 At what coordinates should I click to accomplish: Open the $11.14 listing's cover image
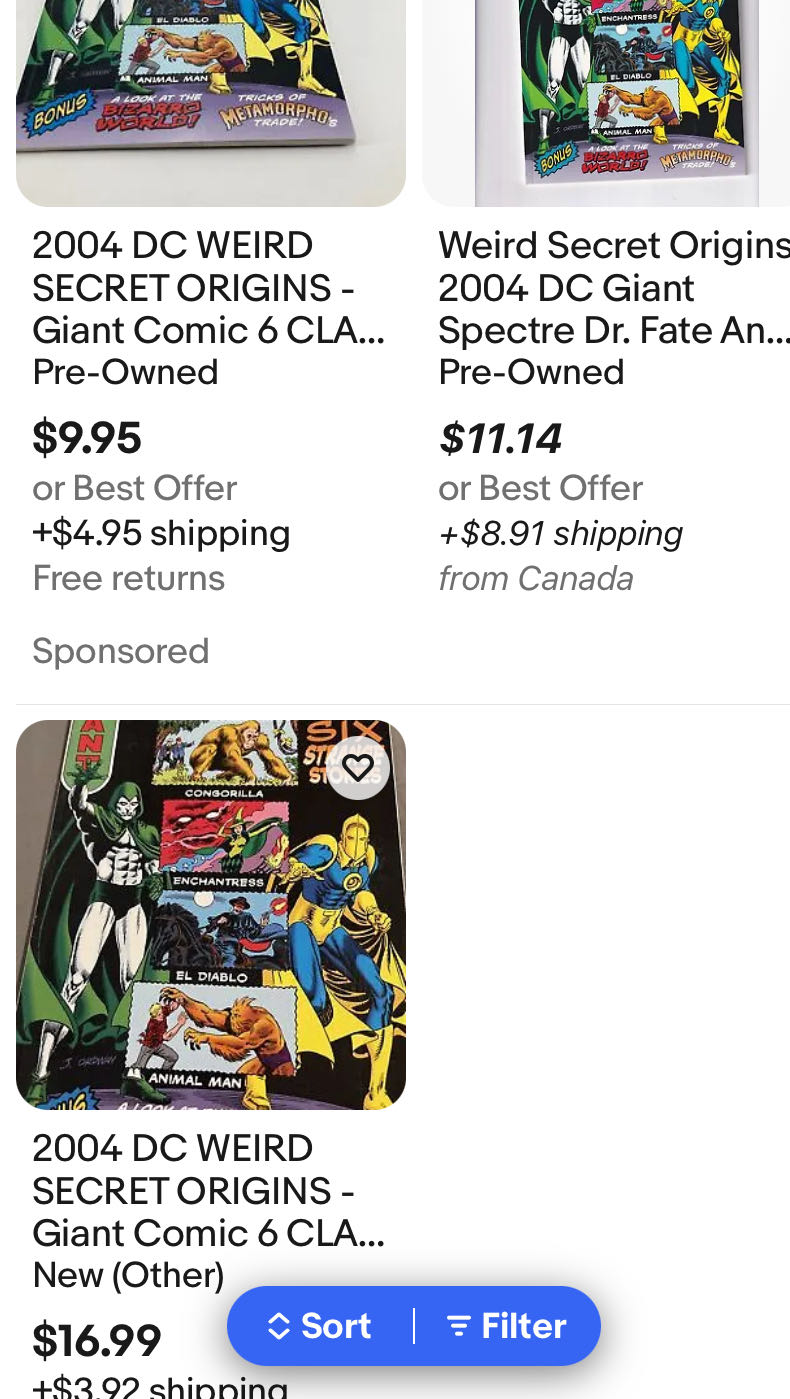point(606,100)
